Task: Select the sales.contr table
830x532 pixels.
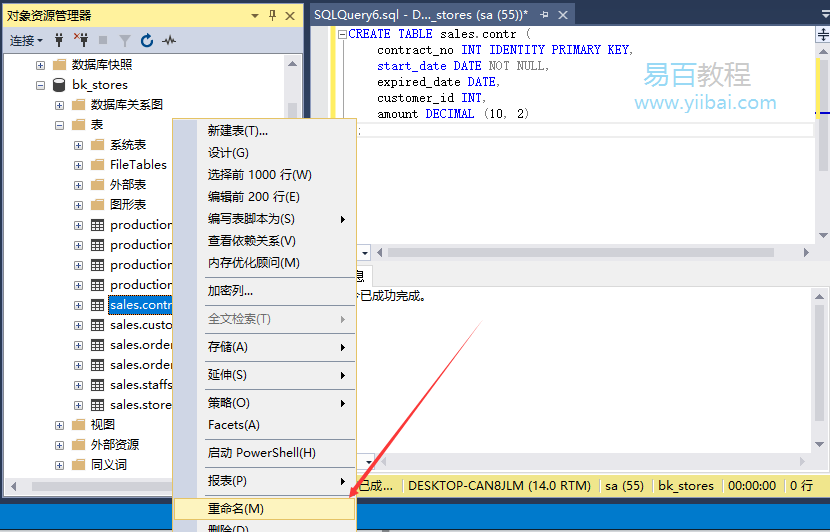Action: [x=140, y=304]
